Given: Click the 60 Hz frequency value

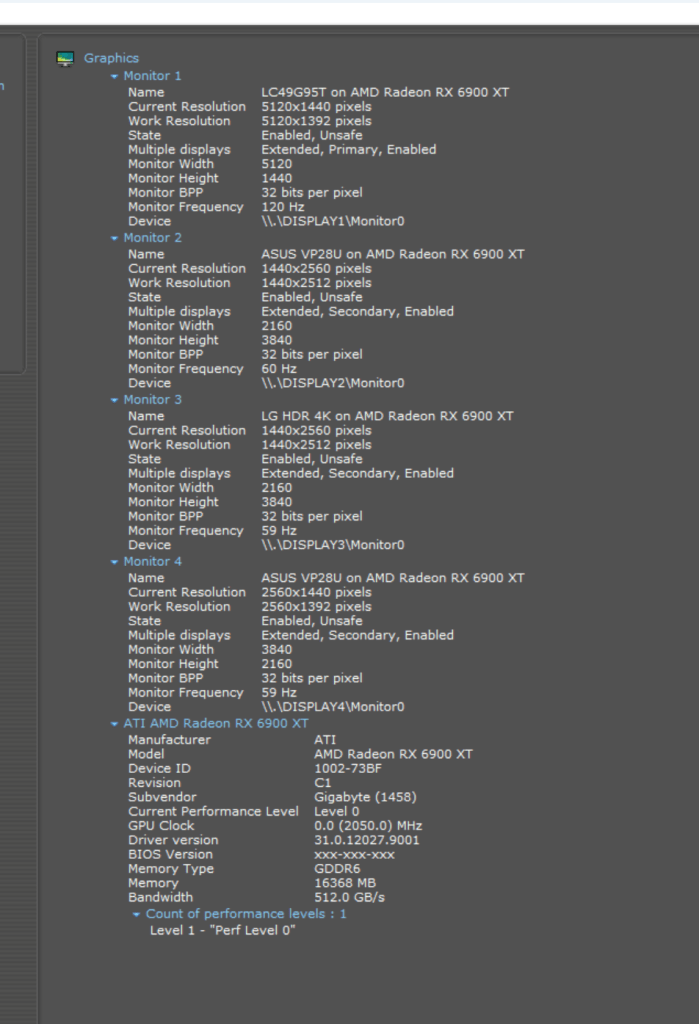Looking at the screenshot, I should tap(279, 369).
